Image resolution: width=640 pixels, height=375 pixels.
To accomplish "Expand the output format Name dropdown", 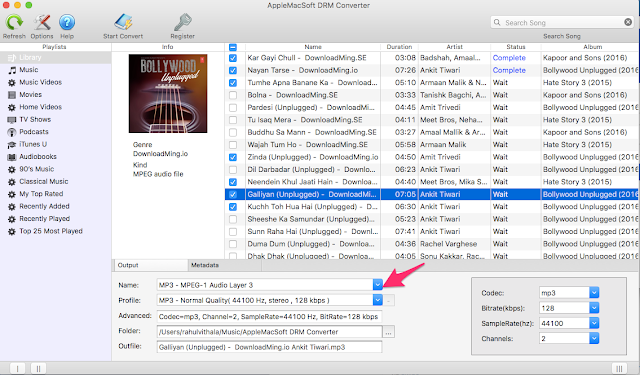I will click(x=378, y=285).
